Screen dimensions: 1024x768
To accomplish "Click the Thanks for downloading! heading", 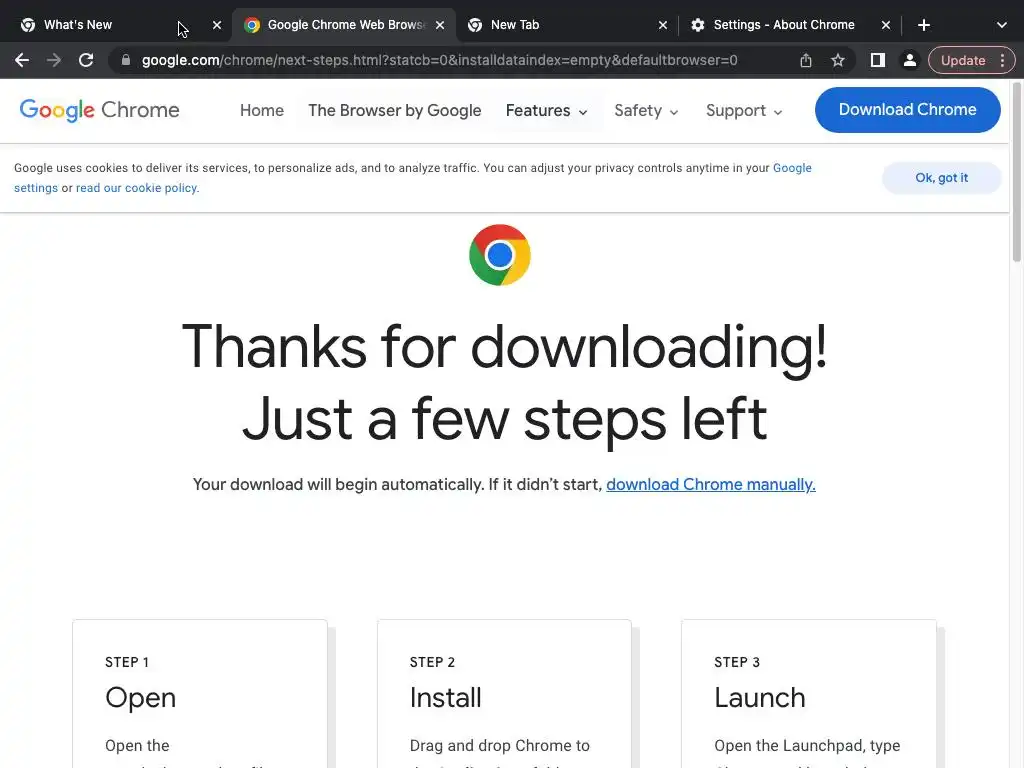I will click(504, 347).
